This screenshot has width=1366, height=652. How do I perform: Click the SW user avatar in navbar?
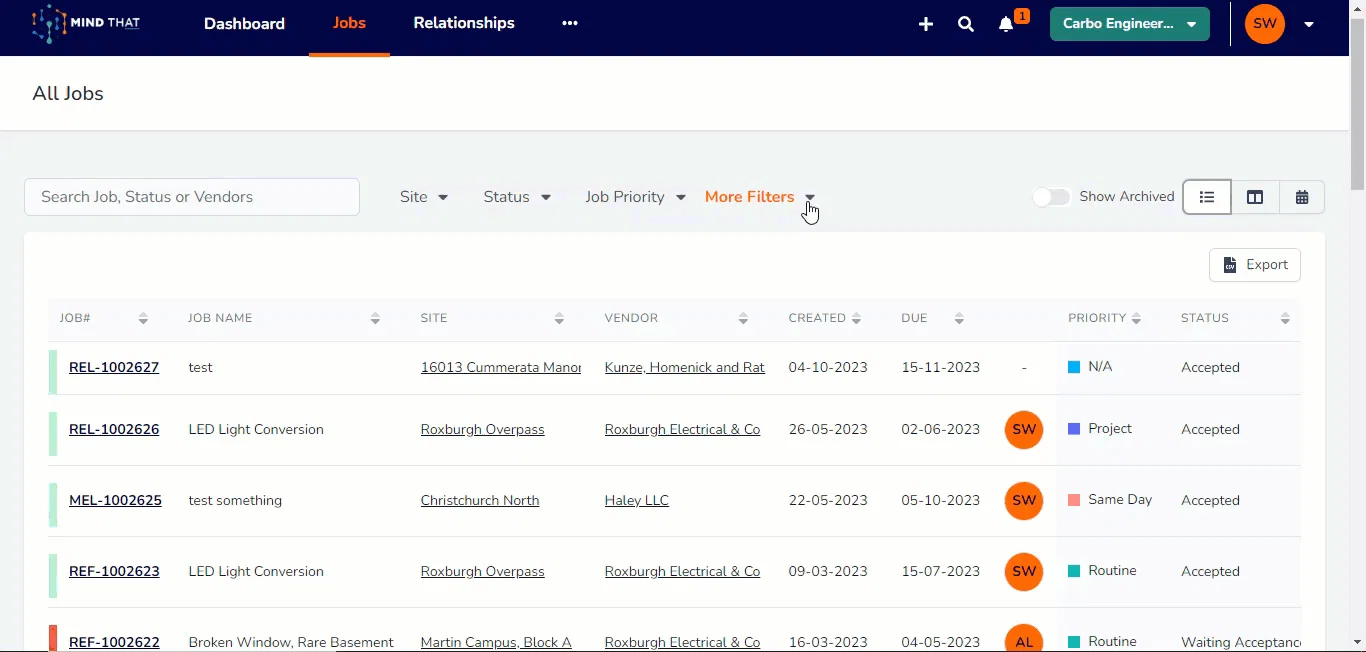point(1265,24)
